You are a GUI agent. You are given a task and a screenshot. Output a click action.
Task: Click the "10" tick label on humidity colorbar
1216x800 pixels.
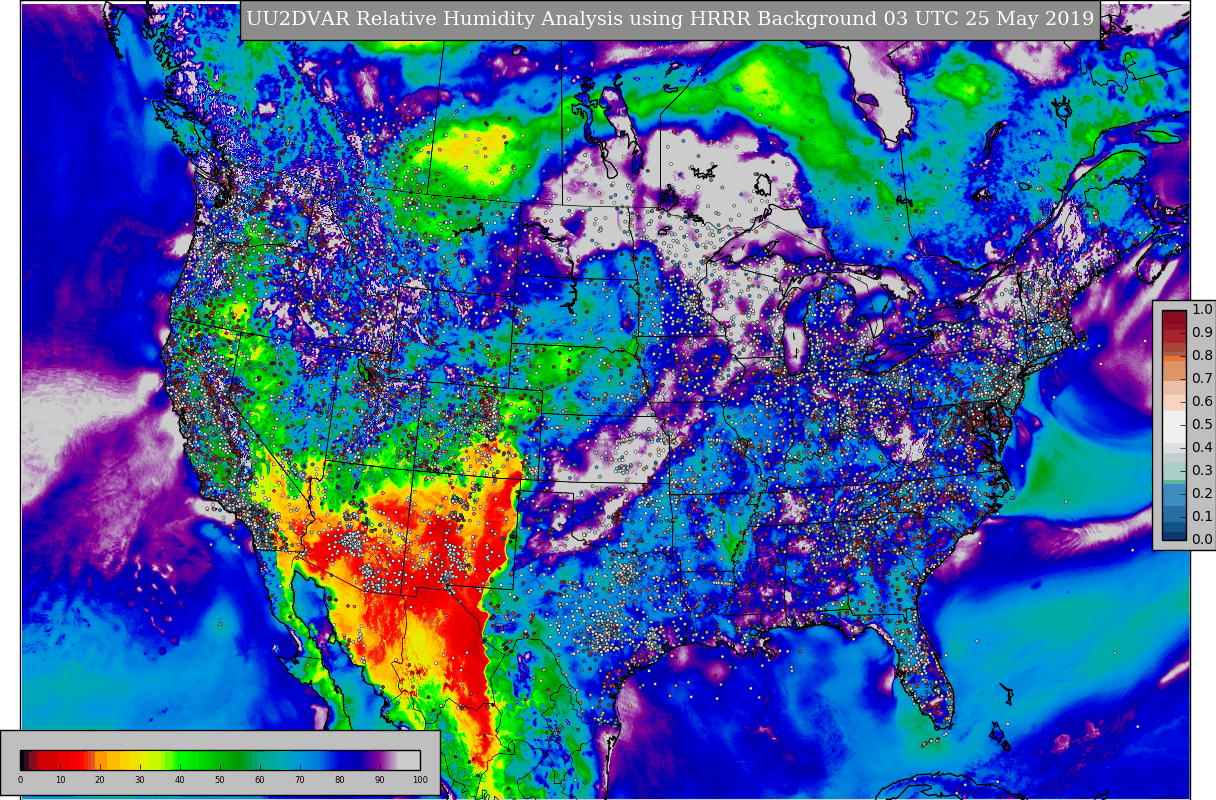pos(60,780)
